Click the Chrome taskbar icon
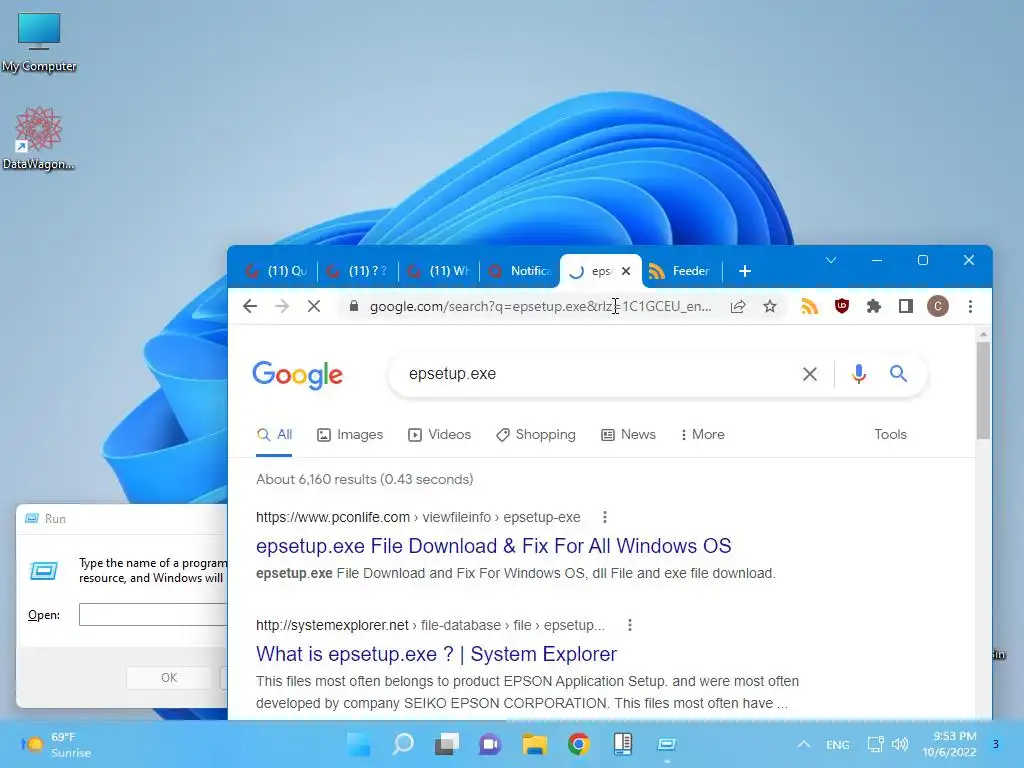The image size is (1024, 768). (579, 744)
